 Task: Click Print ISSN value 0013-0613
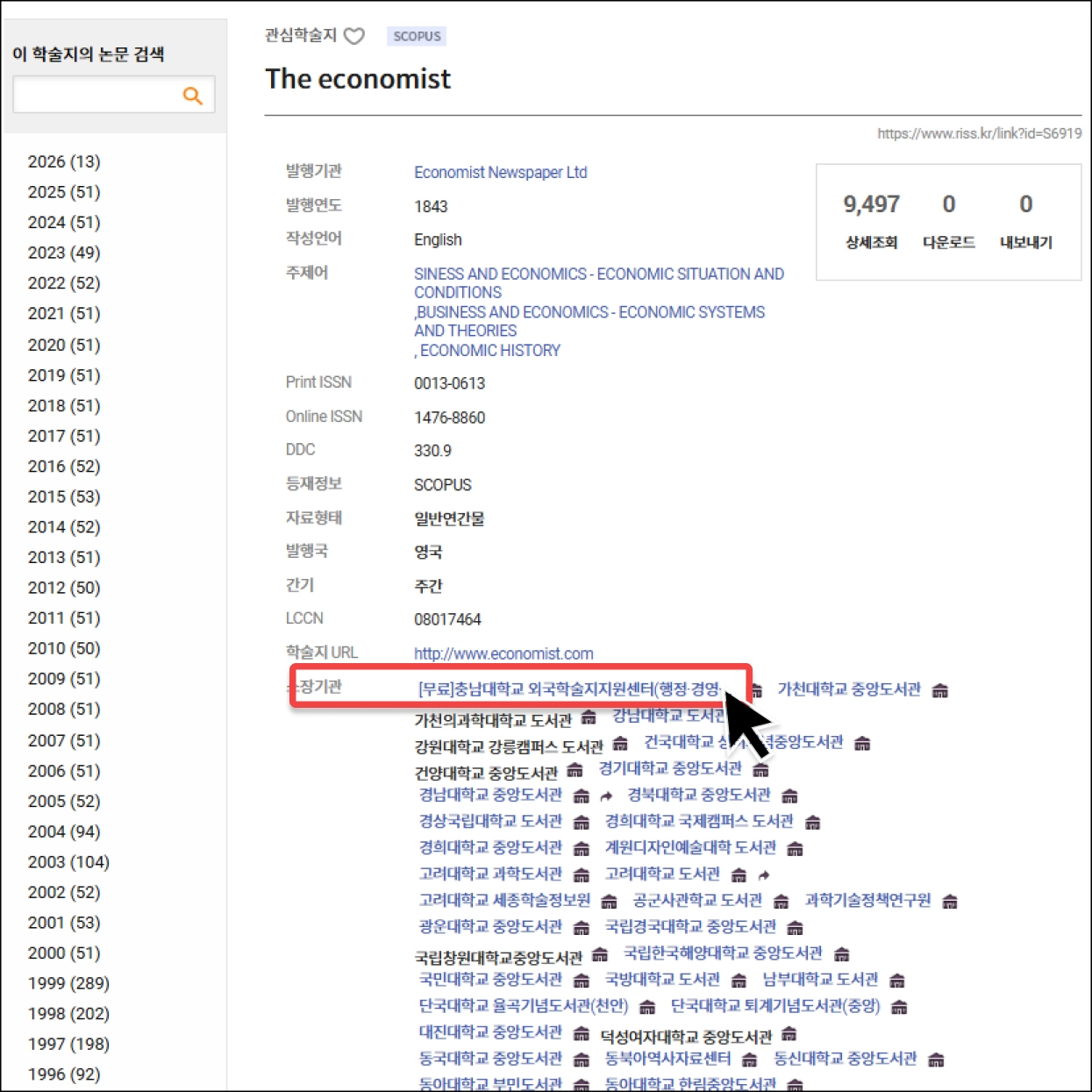tap(449, 384)
